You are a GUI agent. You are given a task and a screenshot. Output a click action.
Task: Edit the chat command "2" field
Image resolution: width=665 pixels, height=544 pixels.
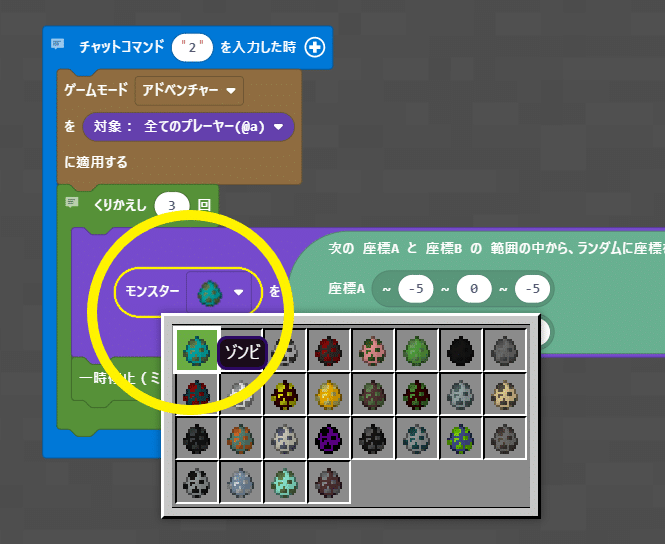(192, 47)
